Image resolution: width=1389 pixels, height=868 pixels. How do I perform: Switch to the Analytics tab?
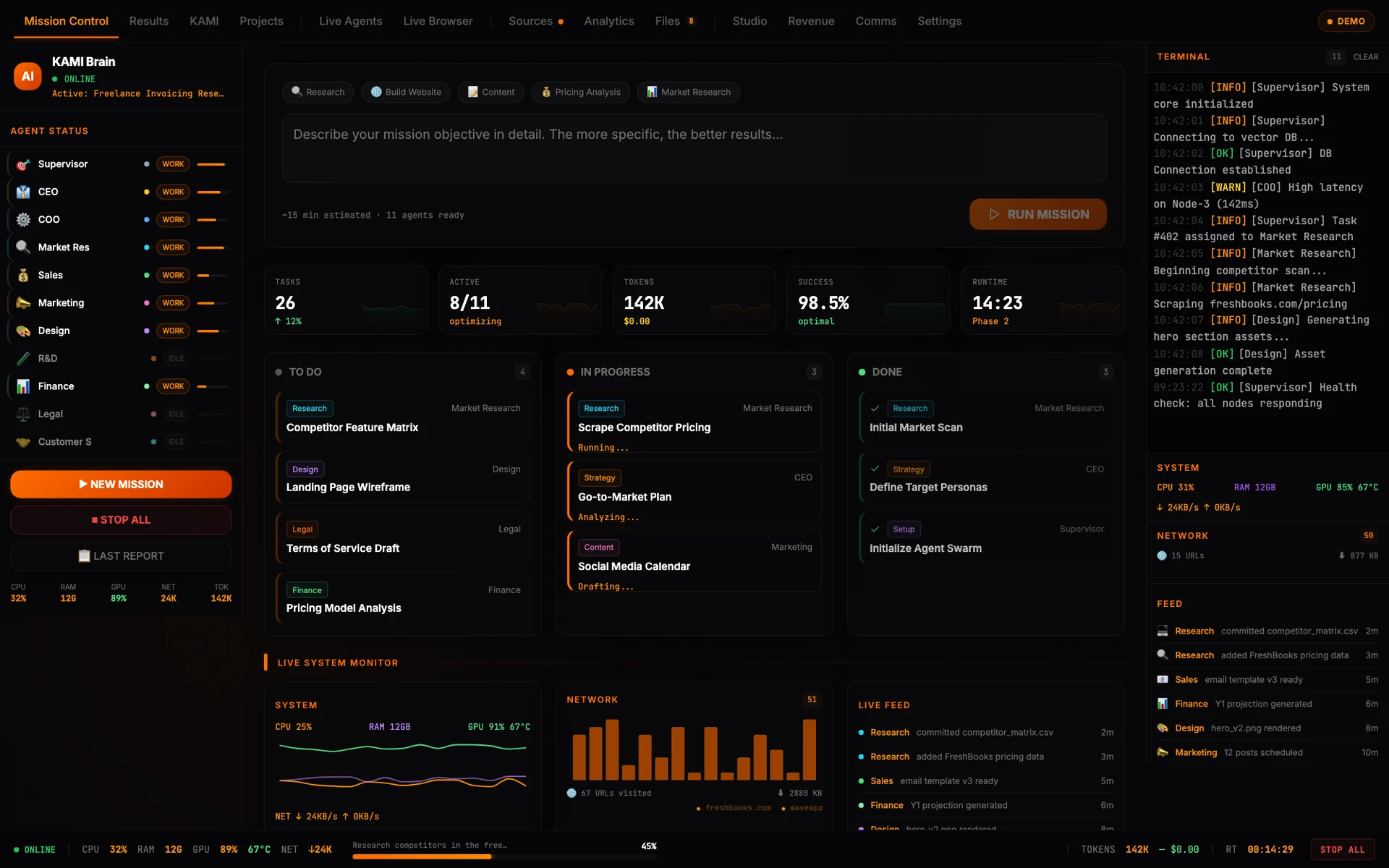(608, 21)
